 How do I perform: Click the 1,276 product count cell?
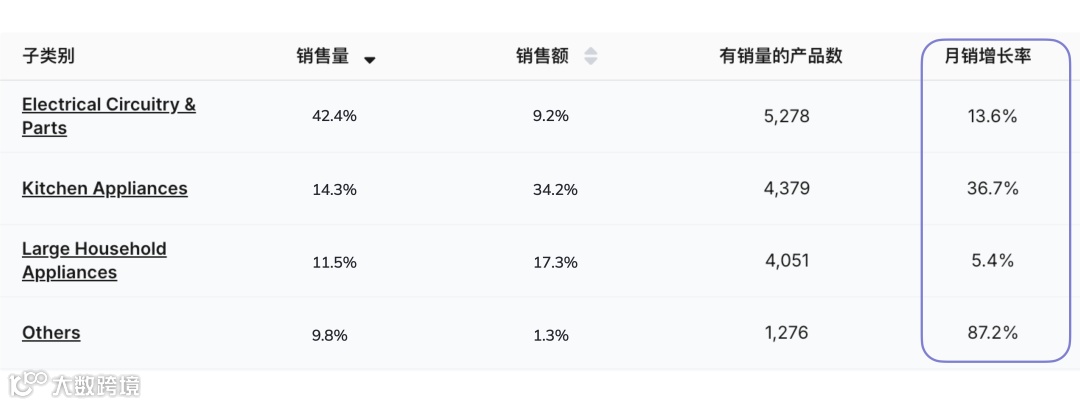click(x=786, y=332)
